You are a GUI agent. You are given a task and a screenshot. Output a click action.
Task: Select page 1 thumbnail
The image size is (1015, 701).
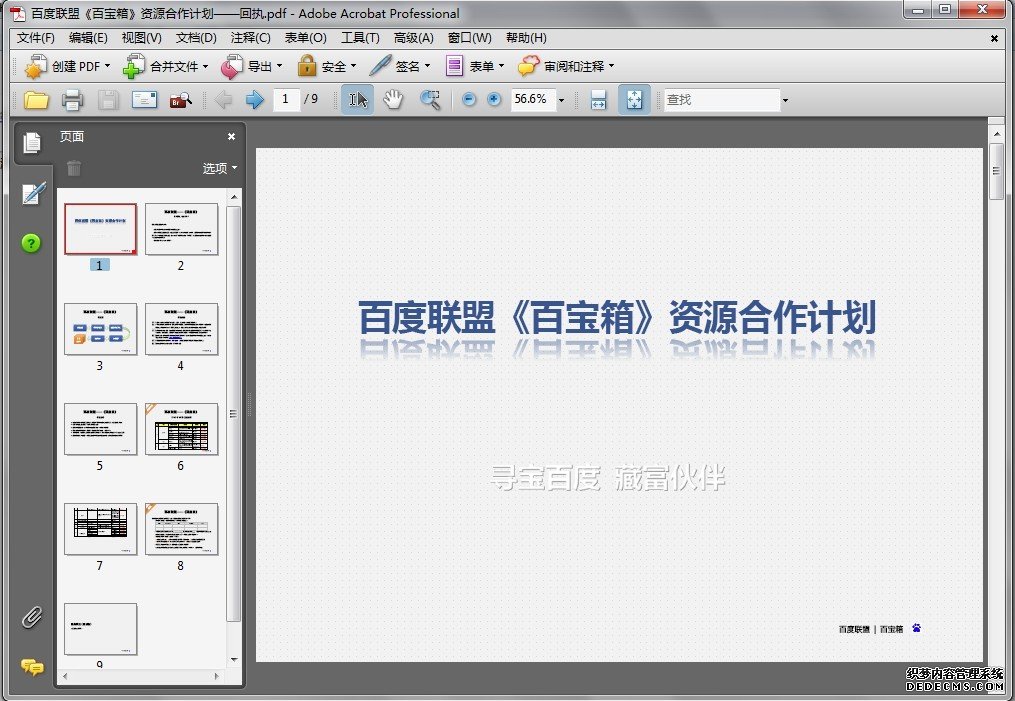100,229
